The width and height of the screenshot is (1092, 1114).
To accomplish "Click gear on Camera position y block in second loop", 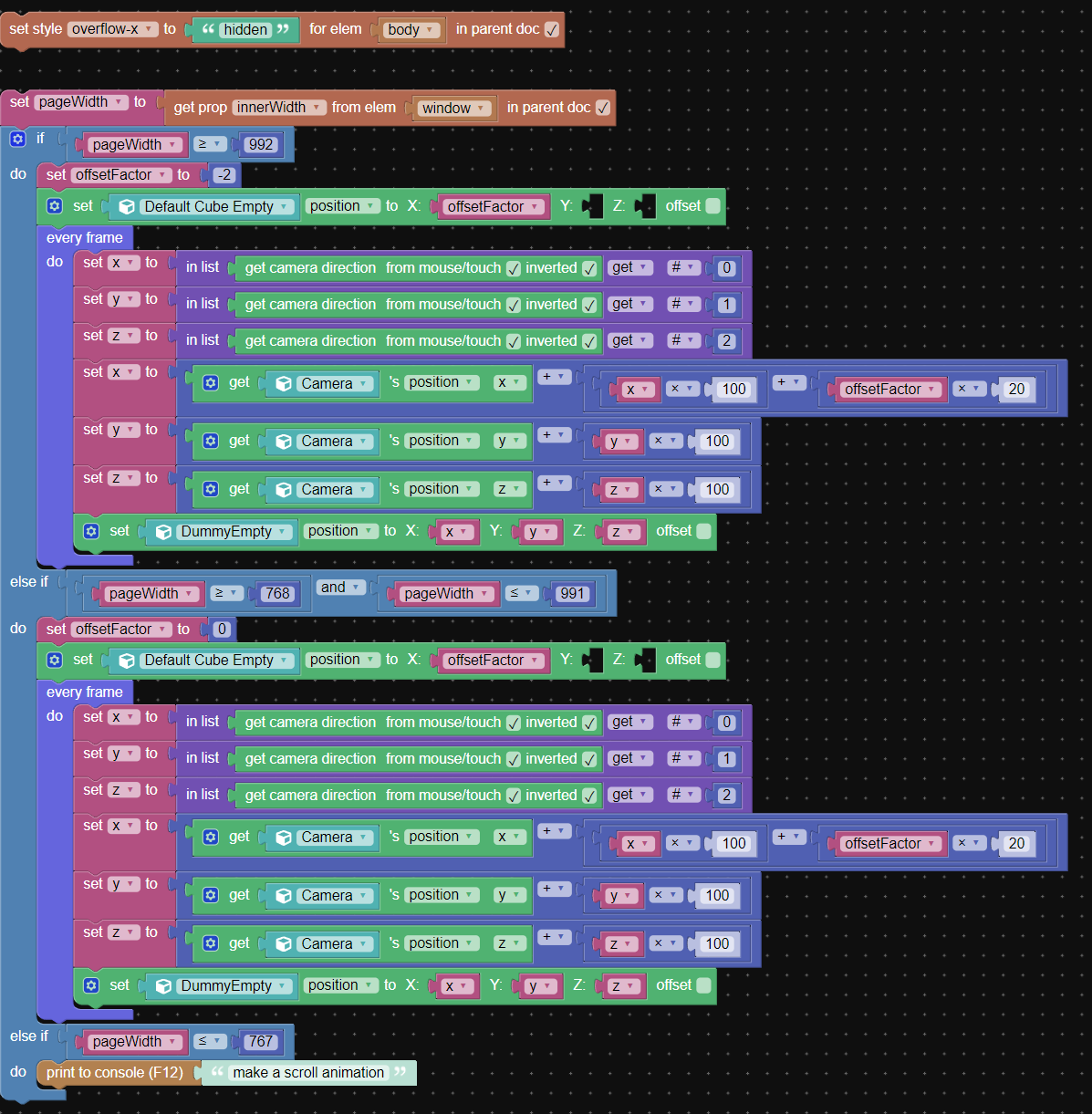I will (211, 895).
